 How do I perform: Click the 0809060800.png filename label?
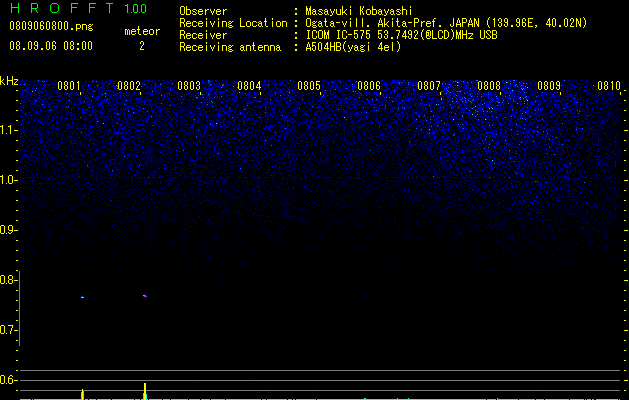tap(51, 26)
